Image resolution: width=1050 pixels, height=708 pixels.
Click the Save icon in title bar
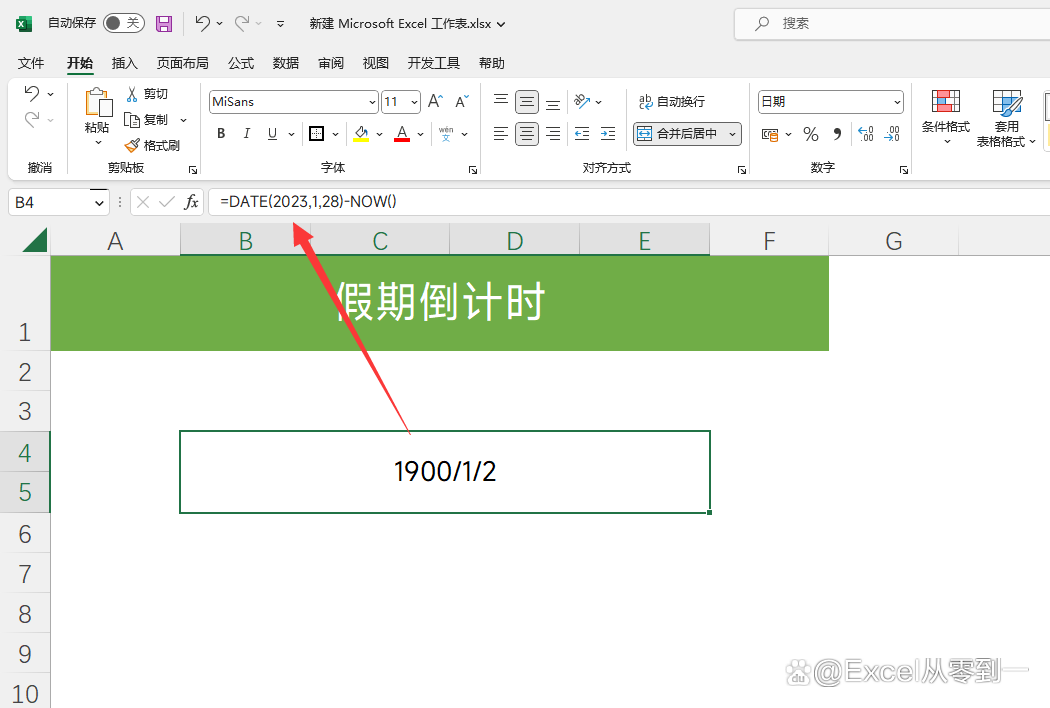[164, 23]
